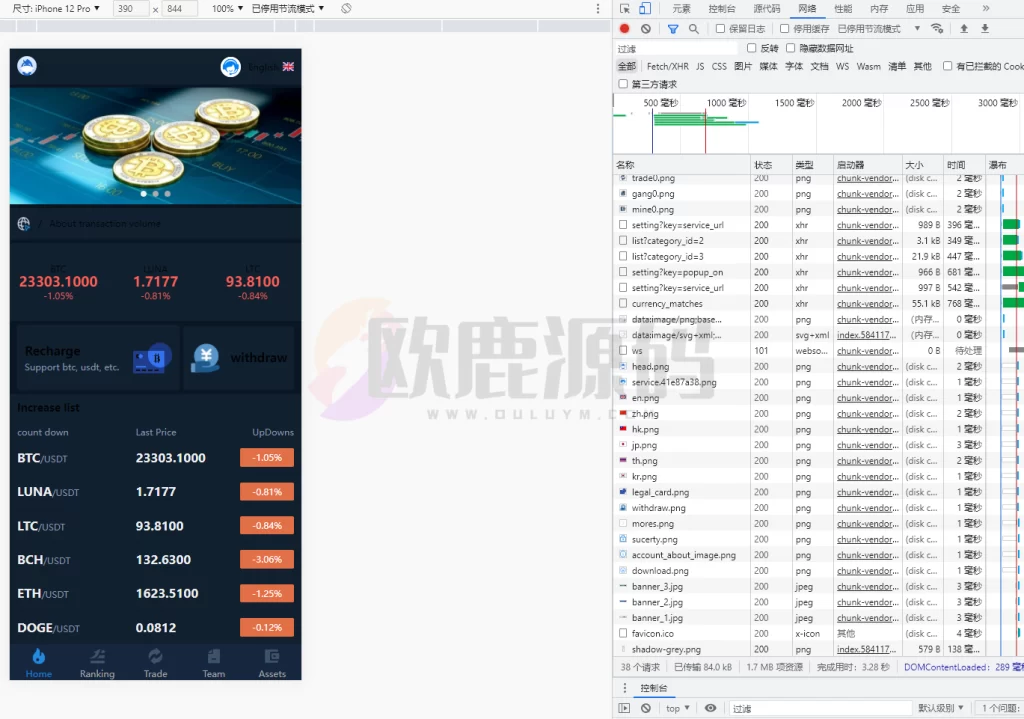This screenshot has width=1024, height=719.
Task: Clear the network requests list
Action: point(646,26)
